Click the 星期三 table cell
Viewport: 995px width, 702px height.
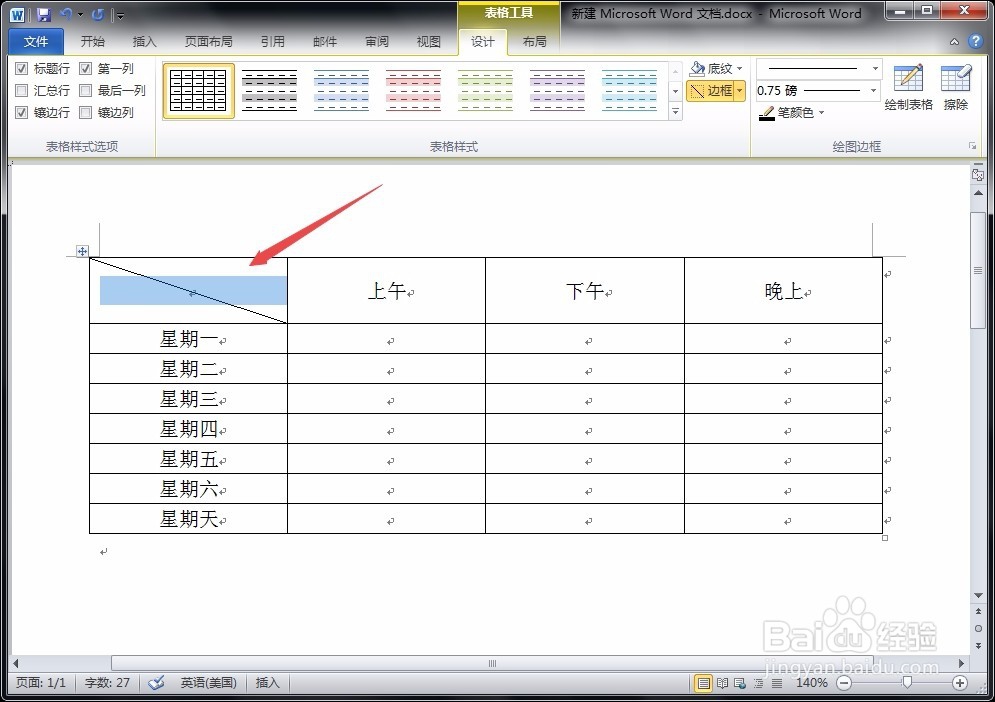pos(188,399)
